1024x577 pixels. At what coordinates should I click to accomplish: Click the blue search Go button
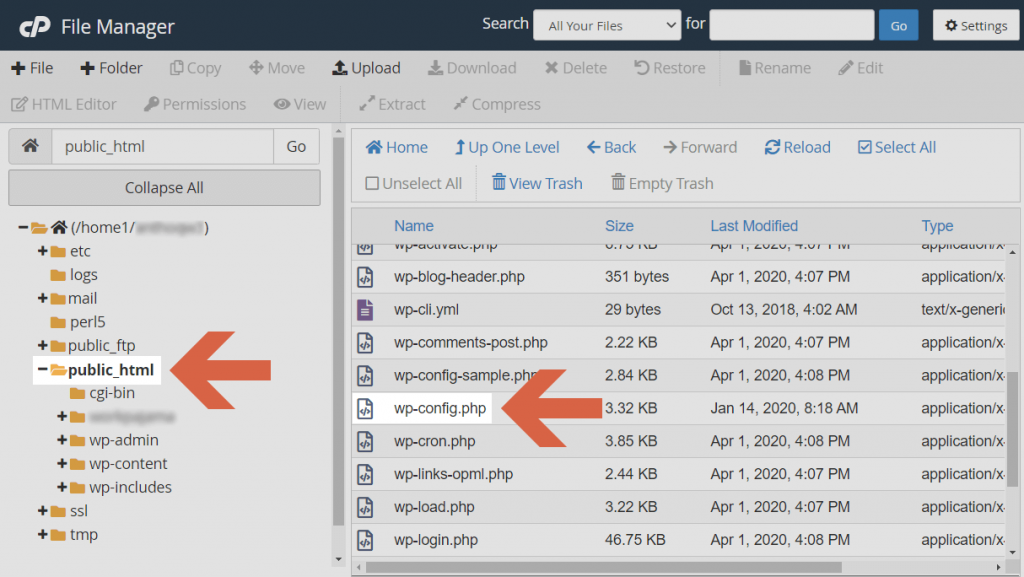(898, 26)
